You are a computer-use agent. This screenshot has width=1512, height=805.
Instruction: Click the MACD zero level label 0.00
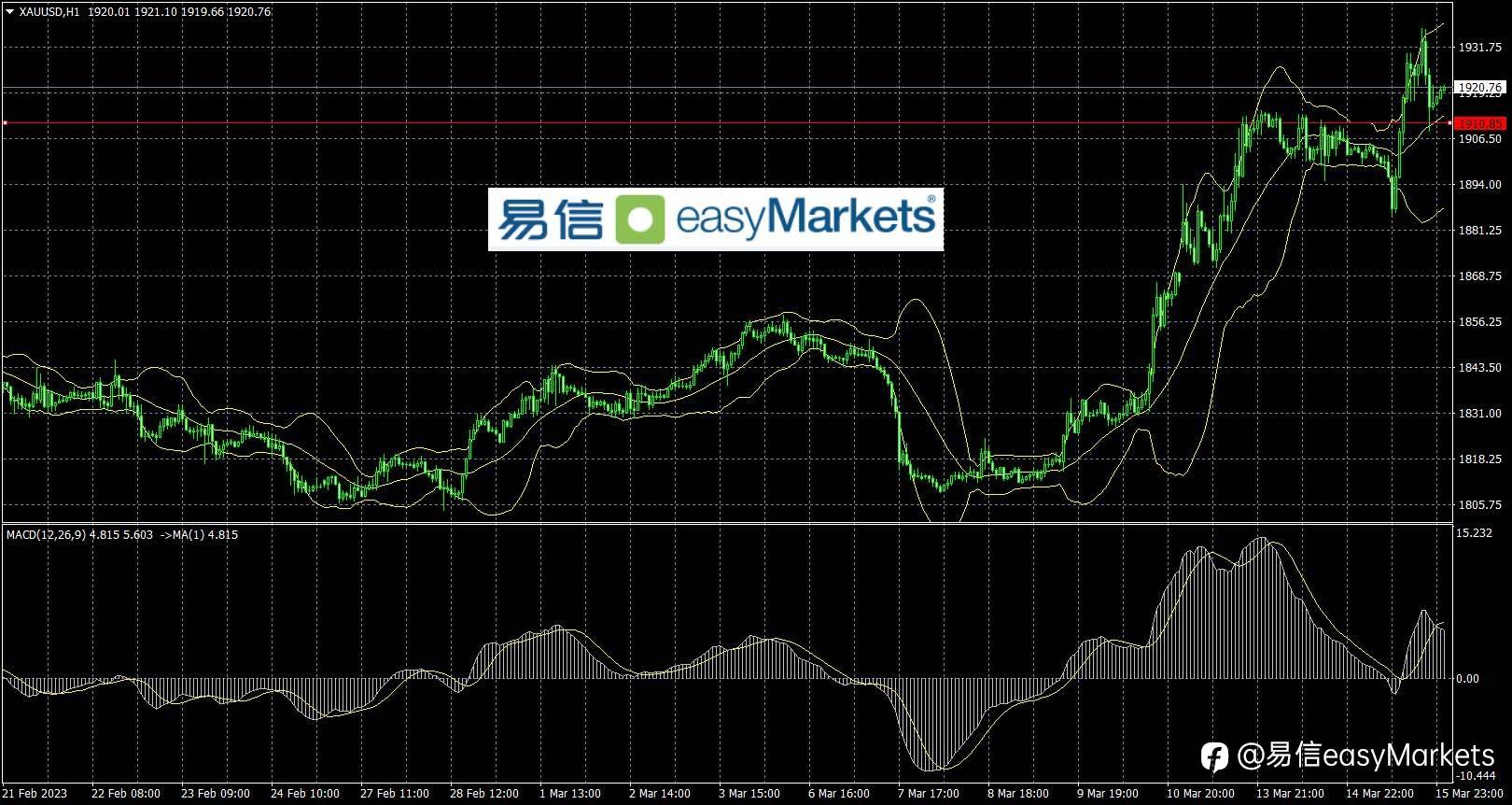pos(1467,679)
